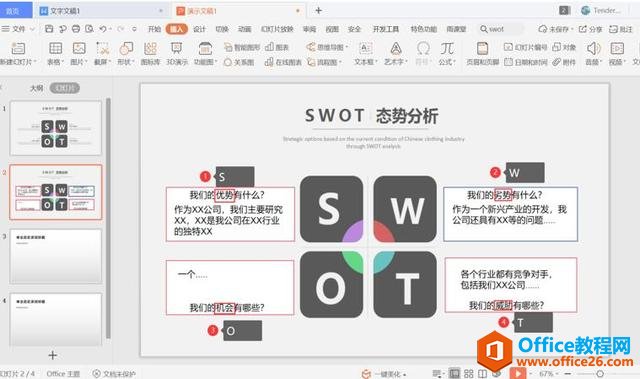Insert a 文本框 text box
The image size is (640, 379).
point(365,53)
